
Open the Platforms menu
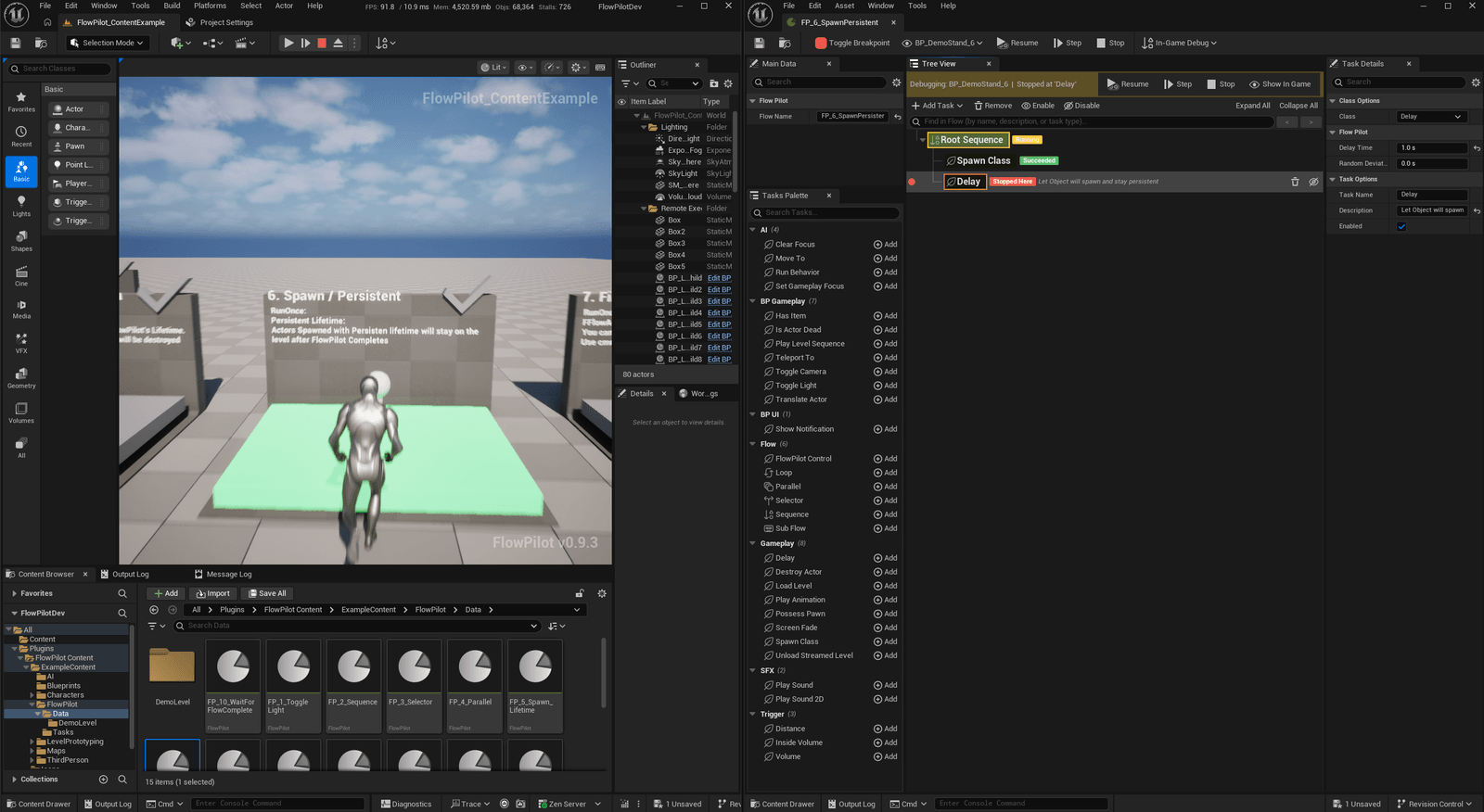pyautogui.click(x=210, y=6)
